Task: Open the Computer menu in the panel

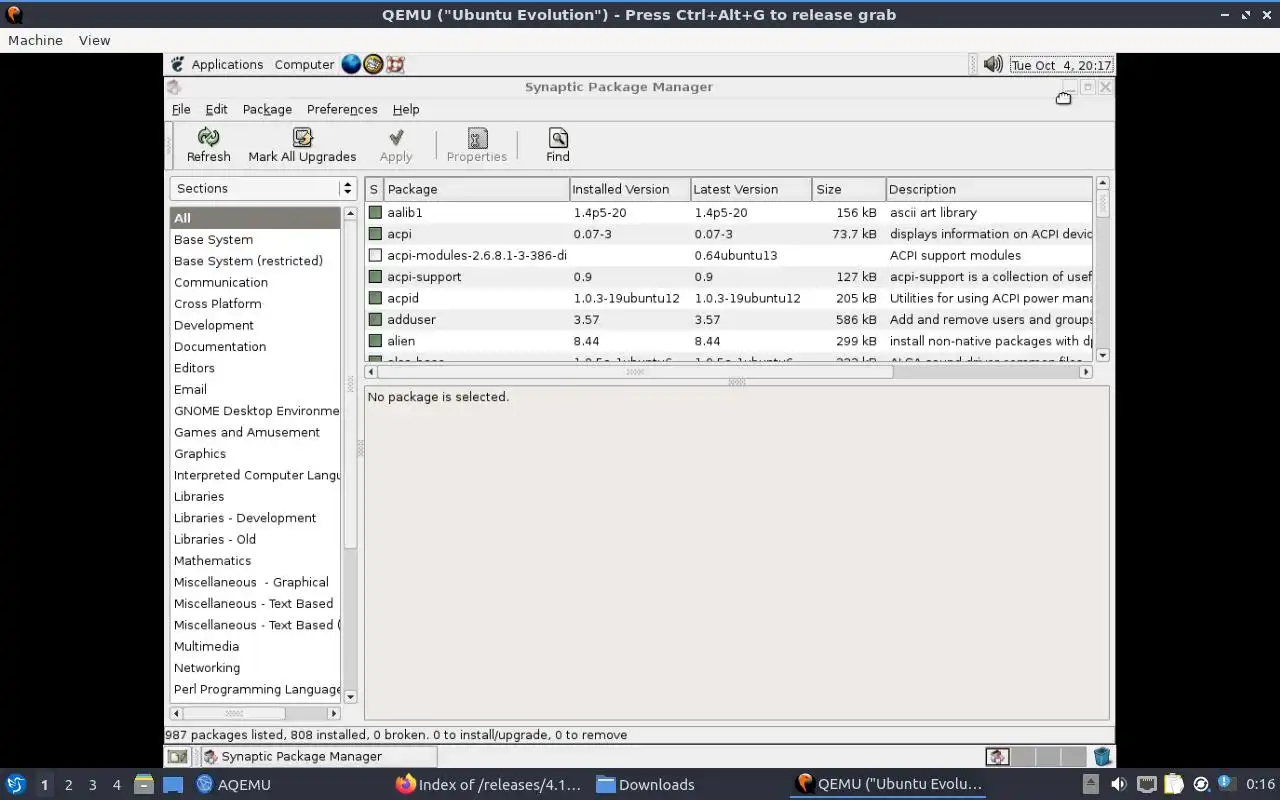Action: pyautogui.click(x=304, y=64)
